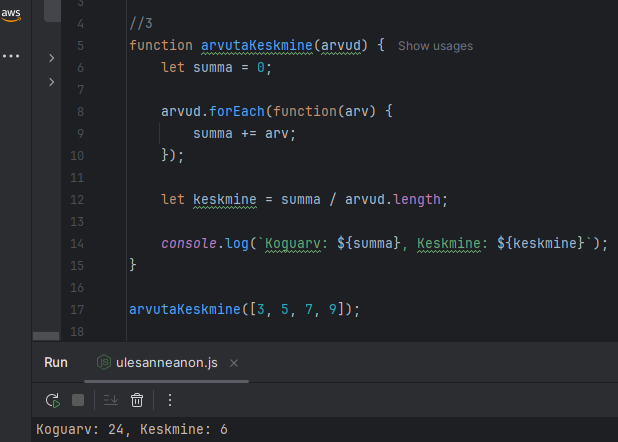Viewport: 618px width, 442px height.
Task: Expand the second collapsed project tree node
Action: [x=51, y=82]
